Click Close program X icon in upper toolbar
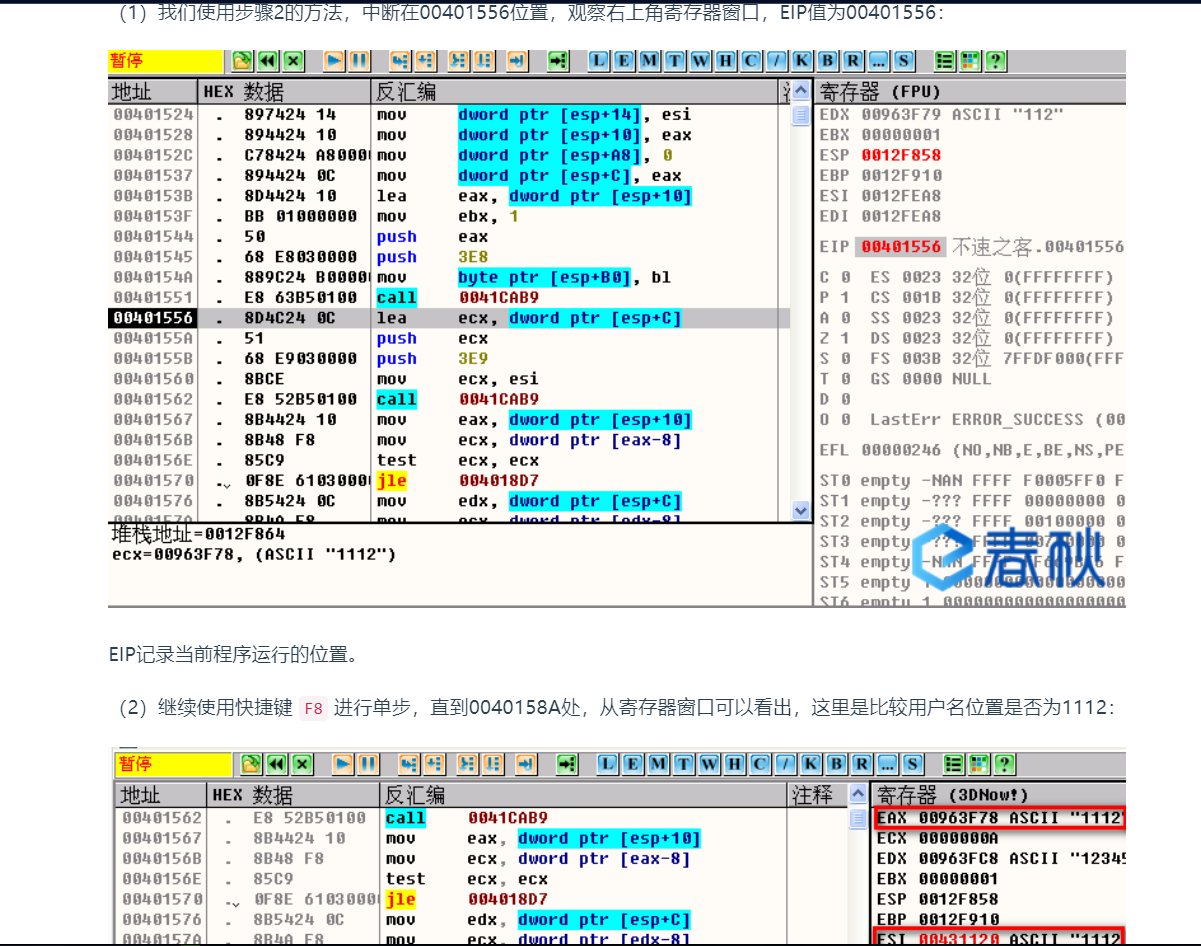Screen dimensions: 1201x946 click(x=292, y=62)
